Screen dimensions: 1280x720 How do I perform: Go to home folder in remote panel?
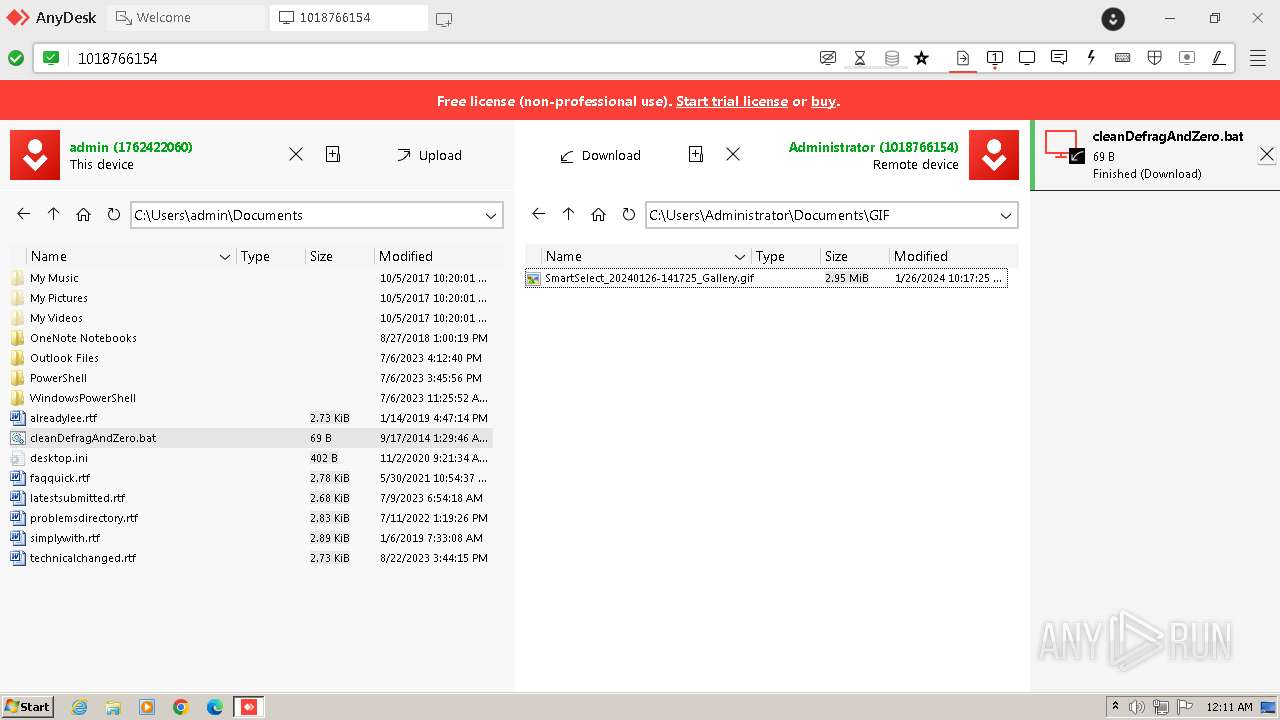(599, 214)
